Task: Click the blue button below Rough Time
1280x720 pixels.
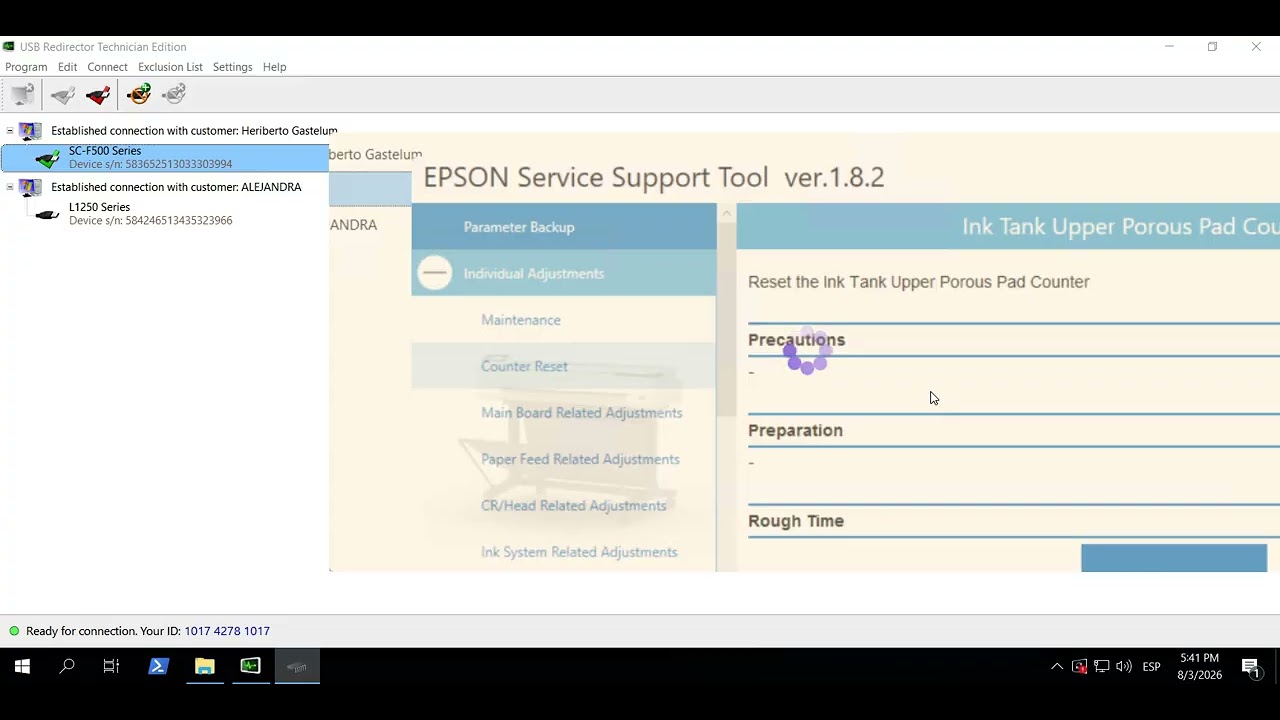Action: pyautogui.click(x=1174, y=558)
